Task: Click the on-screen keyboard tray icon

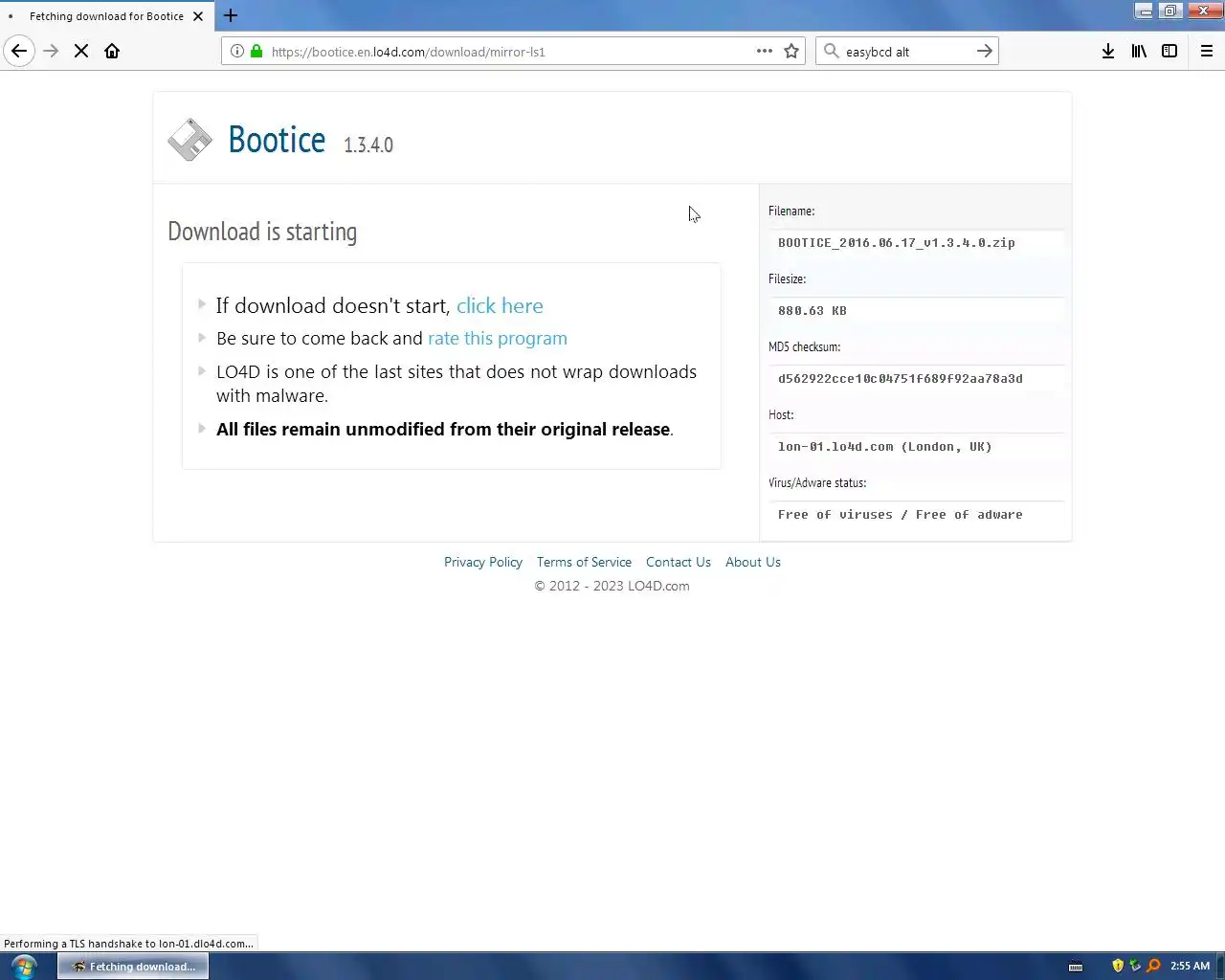Action: (1076, 967)
